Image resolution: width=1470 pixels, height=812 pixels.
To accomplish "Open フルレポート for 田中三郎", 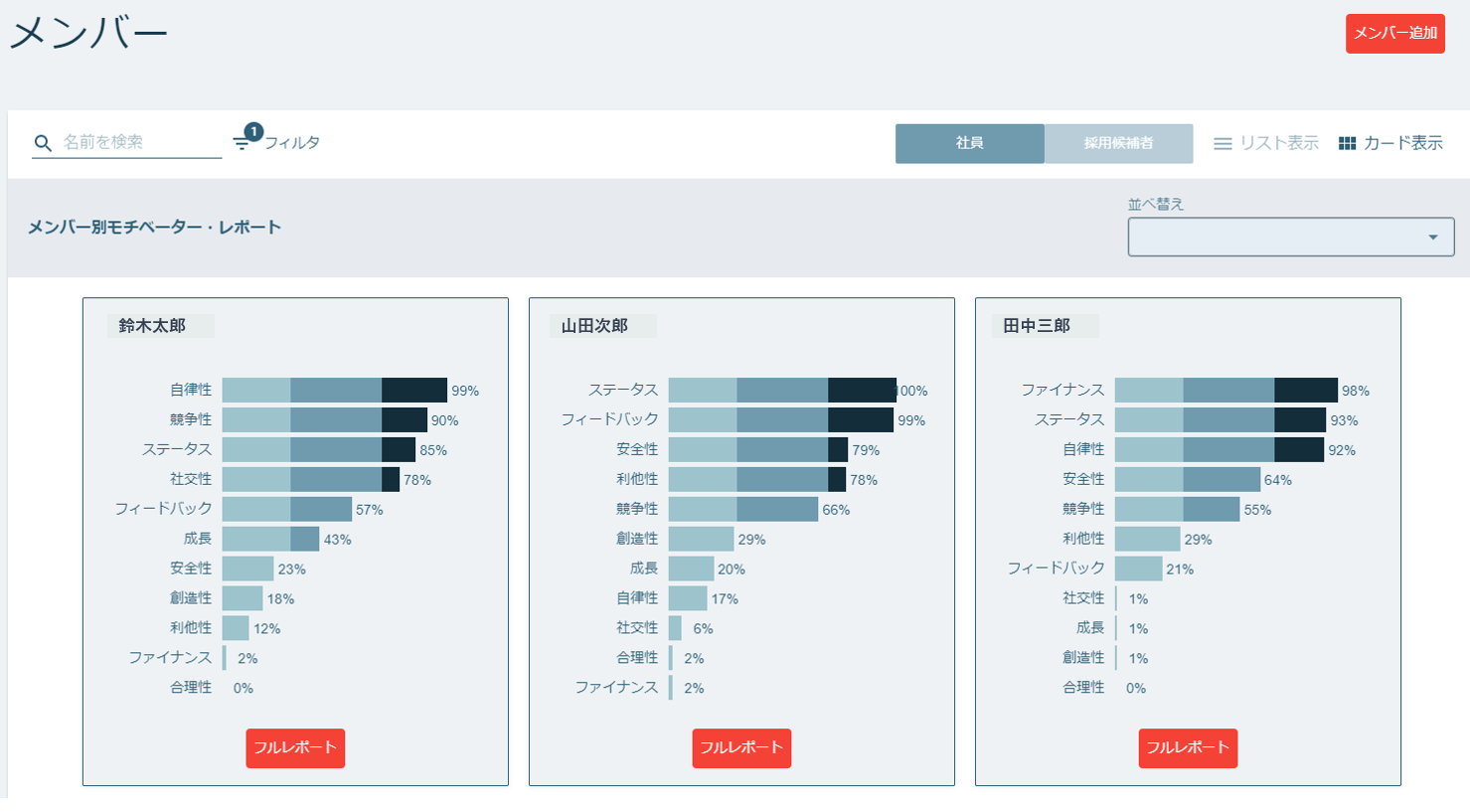I will [1188, 747].
